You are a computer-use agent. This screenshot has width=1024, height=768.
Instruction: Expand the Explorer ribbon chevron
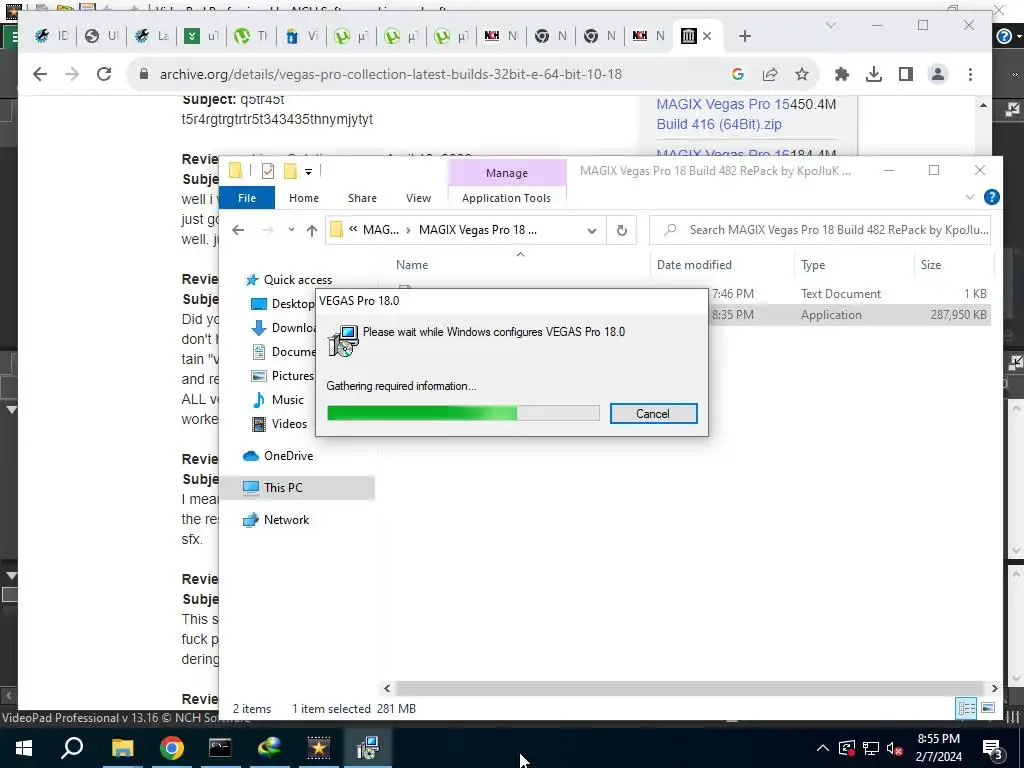pyautogui.click(x=970, y=197)
